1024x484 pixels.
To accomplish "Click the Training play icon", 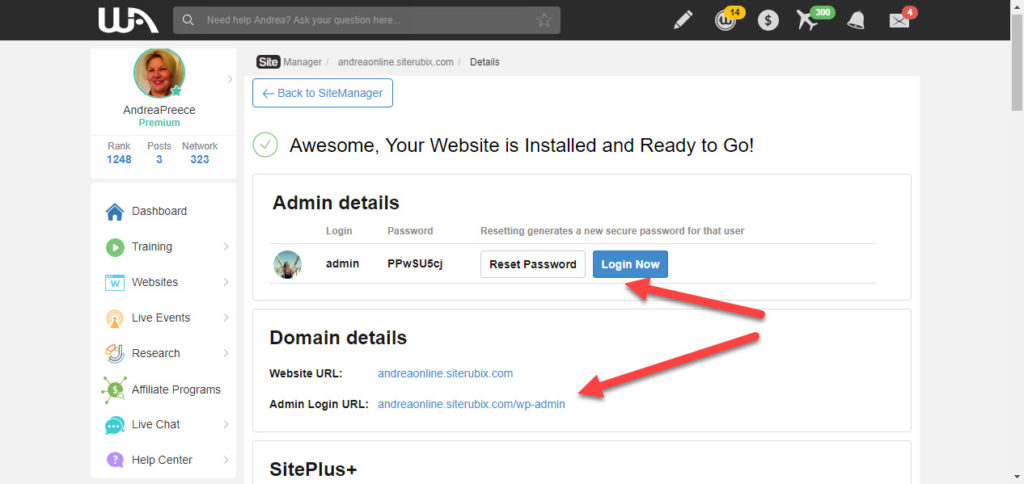I will (114, 247).
